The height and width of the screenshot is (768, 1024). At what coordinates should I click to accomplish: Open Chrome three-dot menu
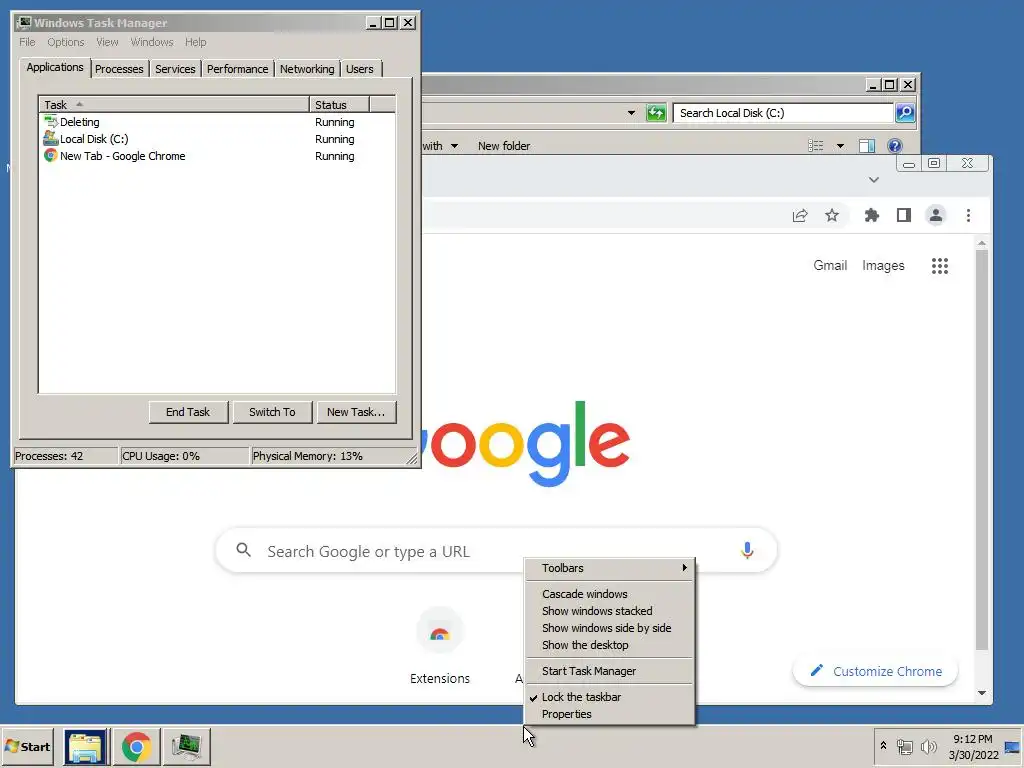tap(968, 216)
